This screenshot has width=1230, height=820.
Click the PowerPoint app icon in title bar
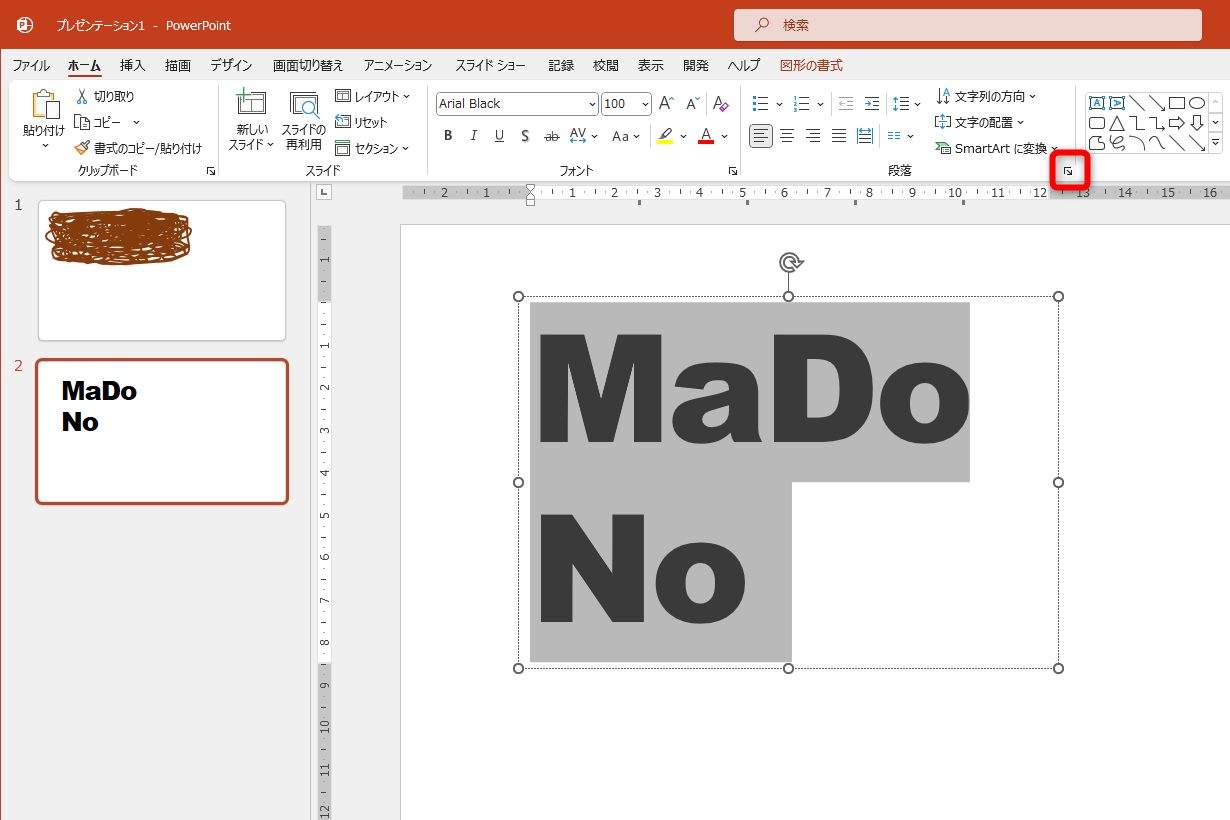pos(25,25)
